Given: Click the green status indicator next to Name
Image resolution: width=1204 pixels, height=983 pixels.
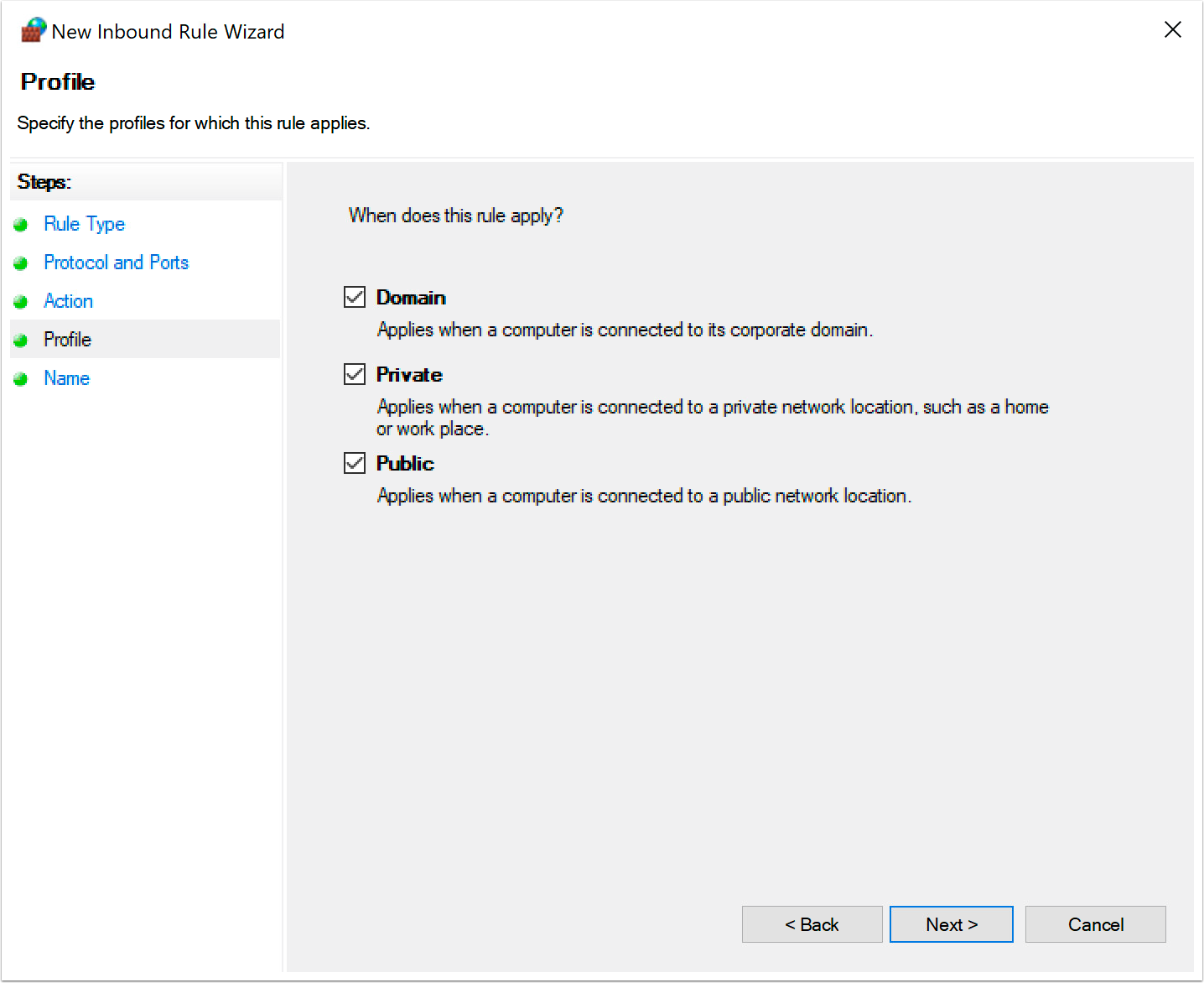Looking at the screenshot, I should tap(21, 378).
